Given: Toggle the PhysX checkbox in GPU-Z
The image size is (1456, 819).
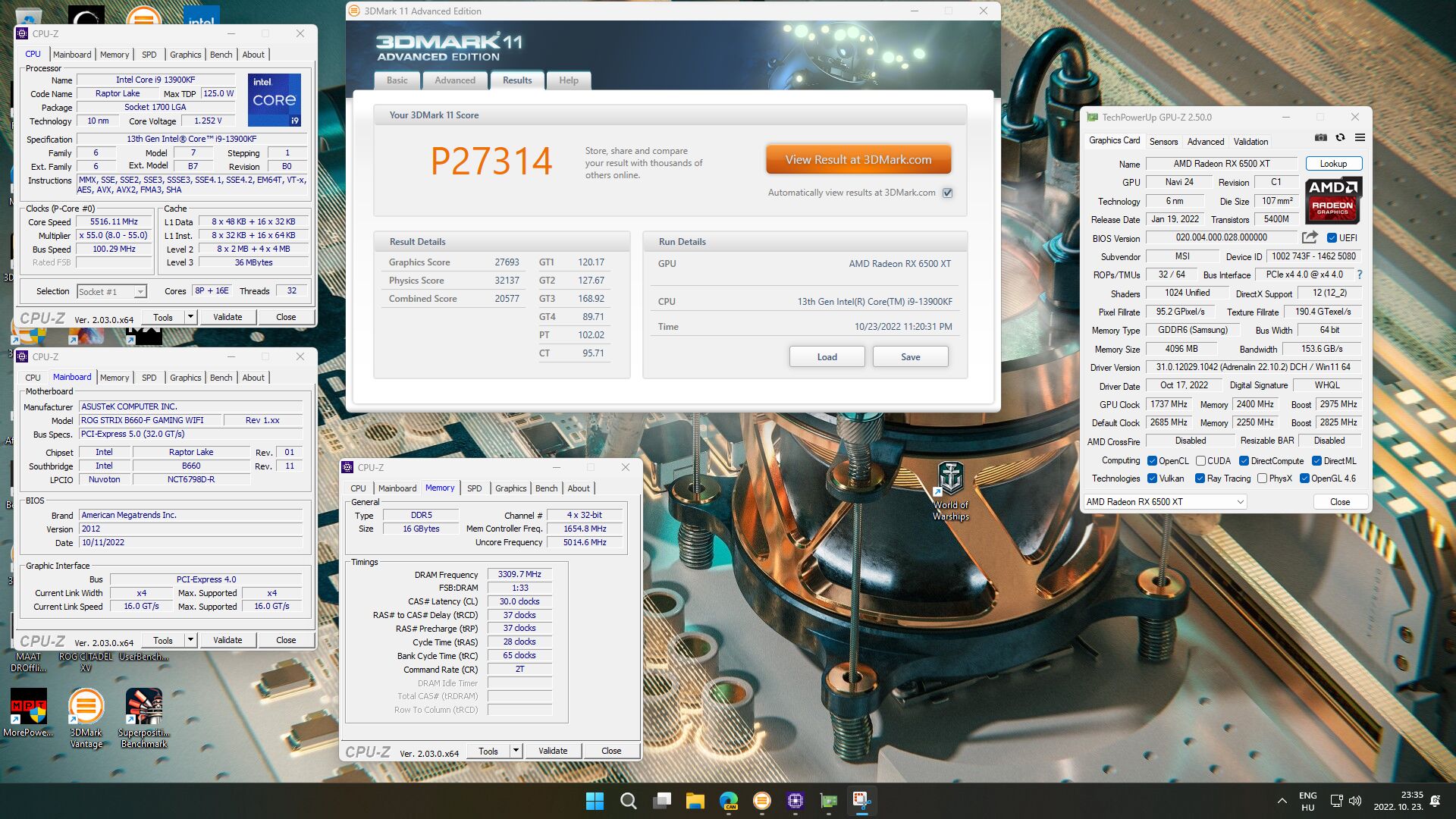Looking at the screenshot, I should tap(1262, 479).
